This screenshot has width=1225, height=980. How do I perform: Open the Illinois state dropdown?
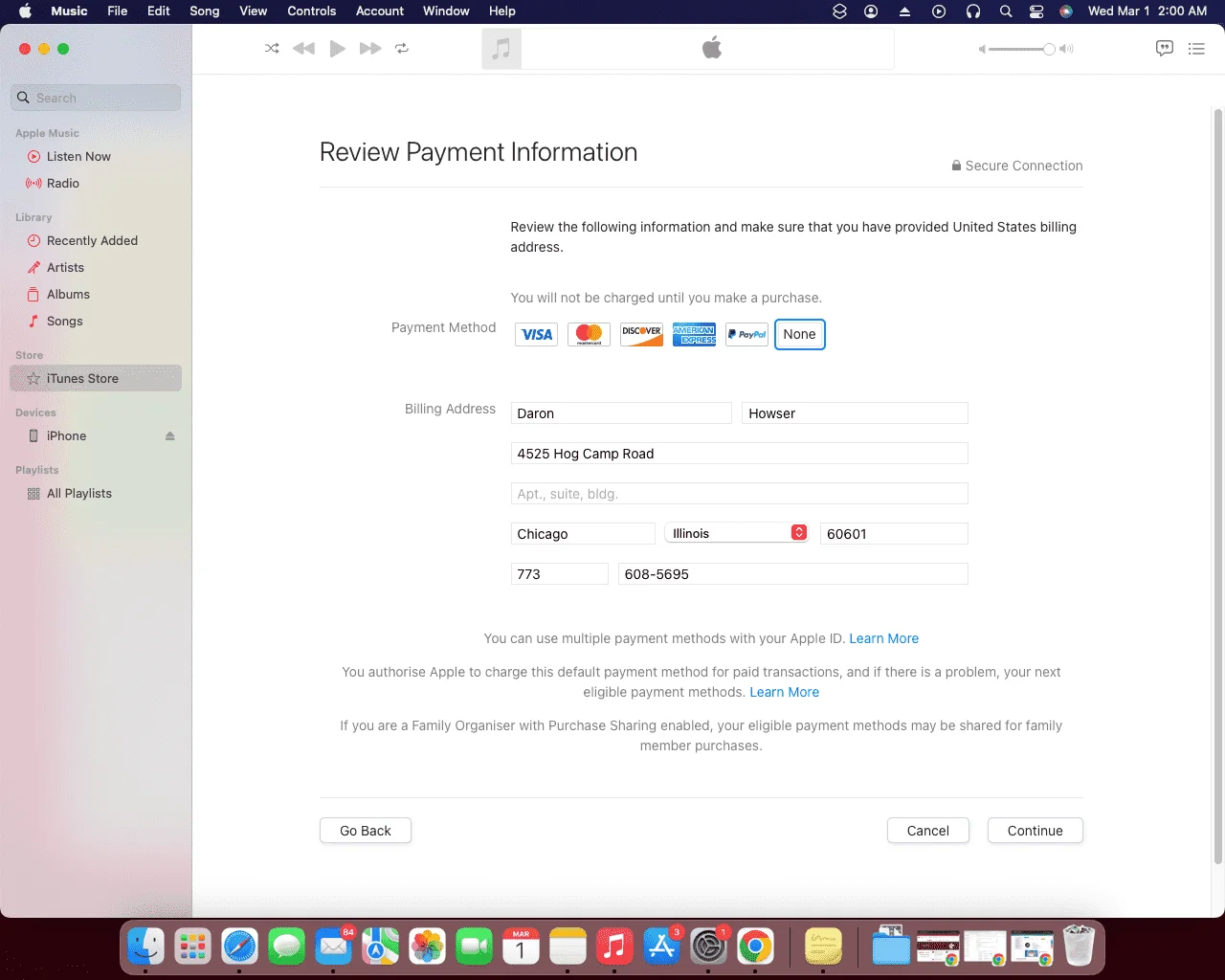737,533
